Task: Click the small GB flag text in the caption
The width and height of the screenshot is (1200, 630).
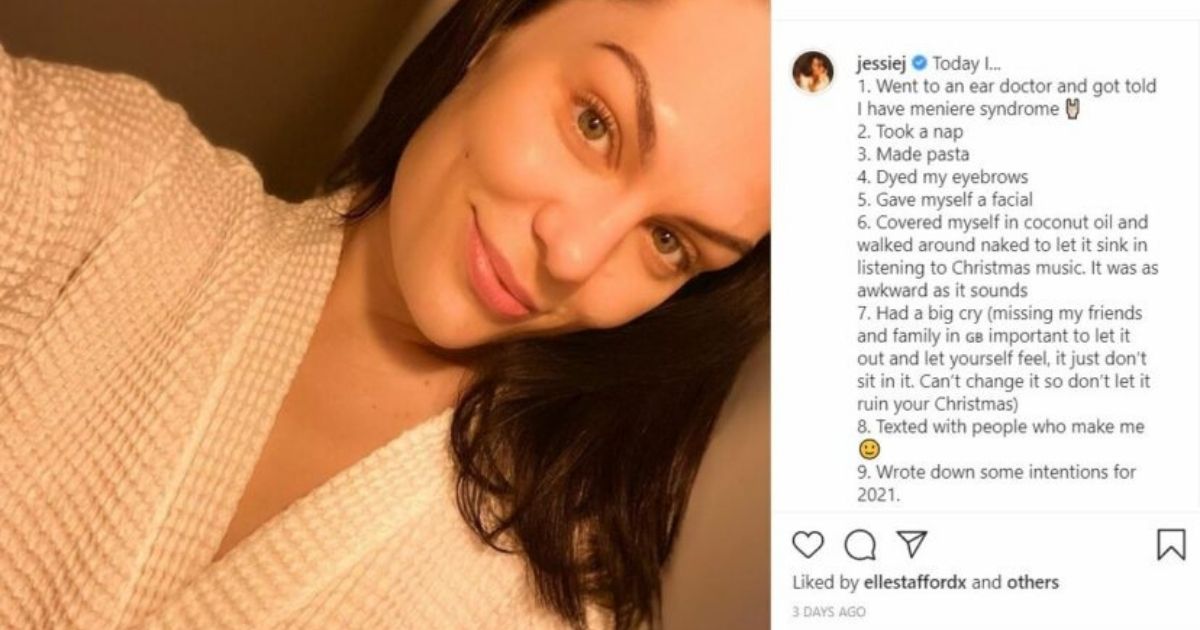Action: pyautogui.click(x=973, y=338)
